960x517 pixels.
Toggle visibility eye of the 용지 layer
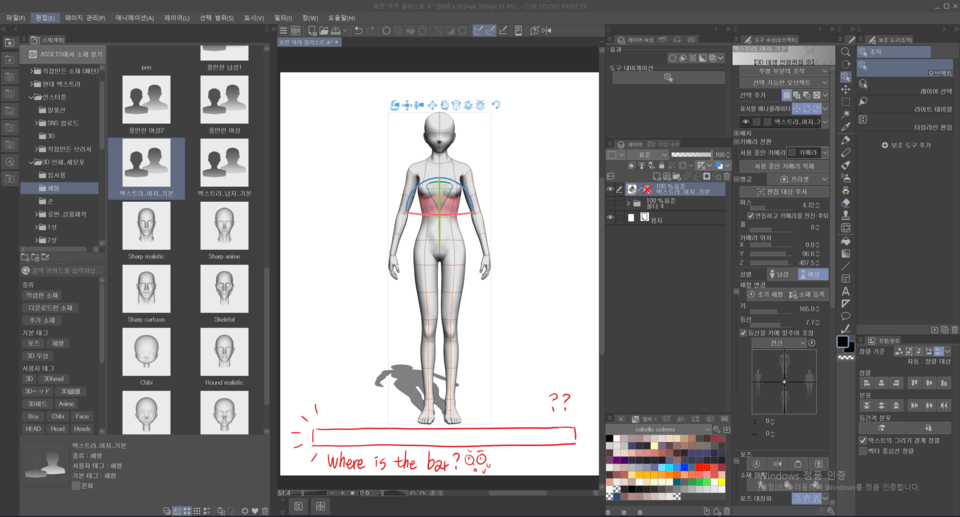click(610, 217)
